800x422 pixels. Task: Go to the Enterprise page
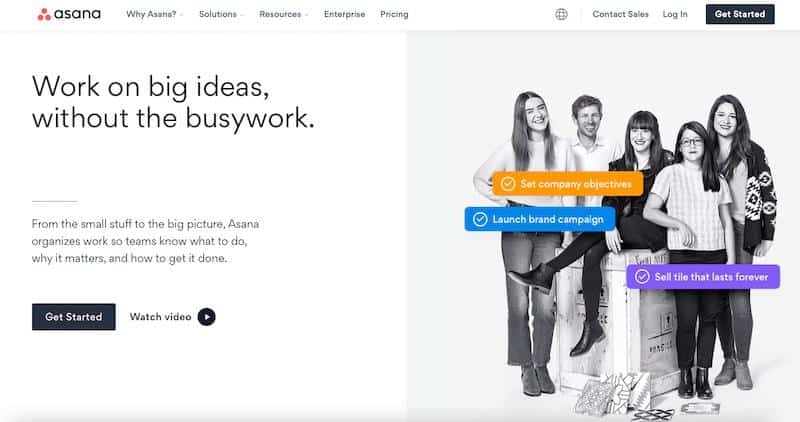(x=344, y=14)
